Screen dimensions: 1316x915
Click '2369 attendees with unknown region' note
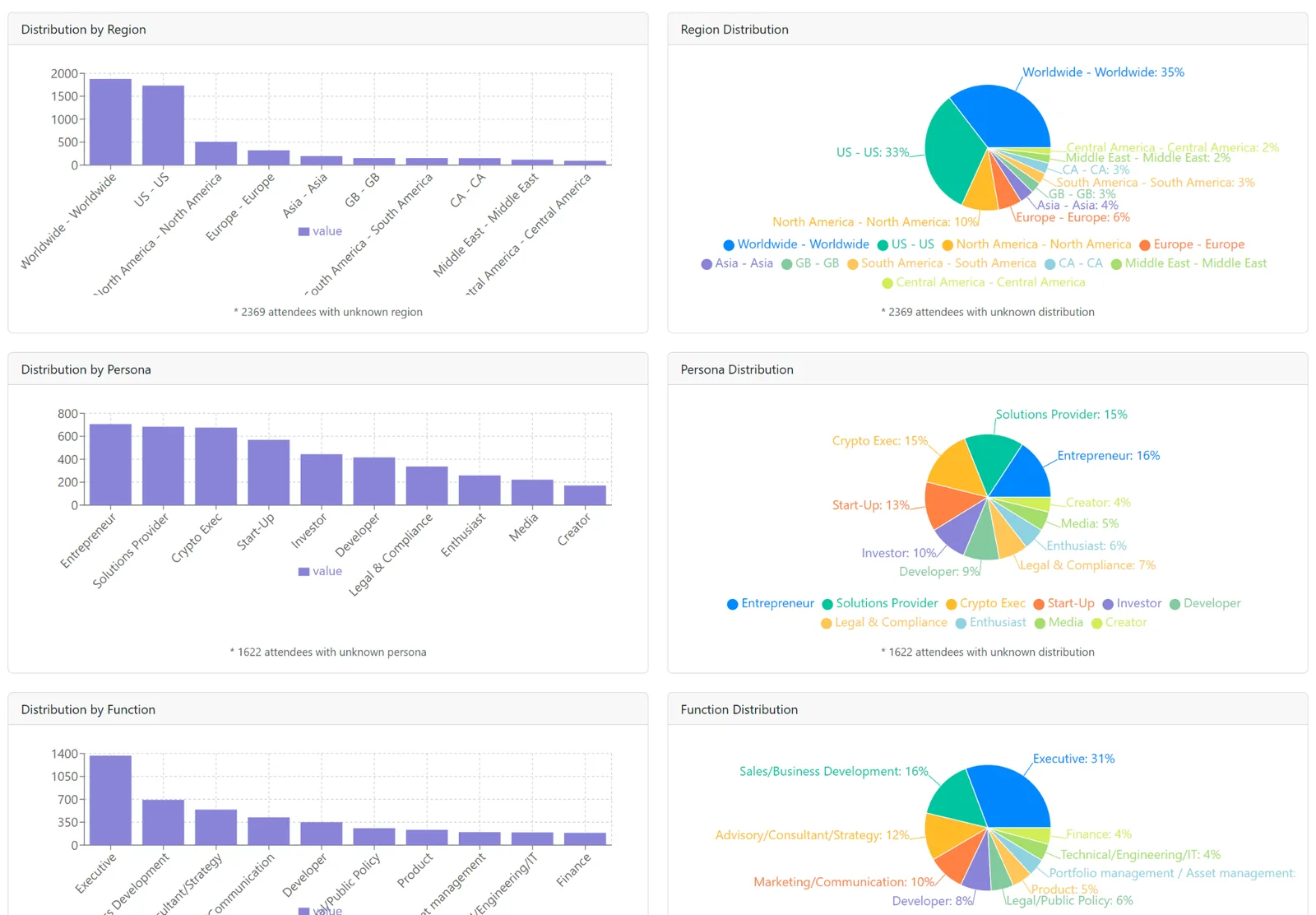(328, 312)
